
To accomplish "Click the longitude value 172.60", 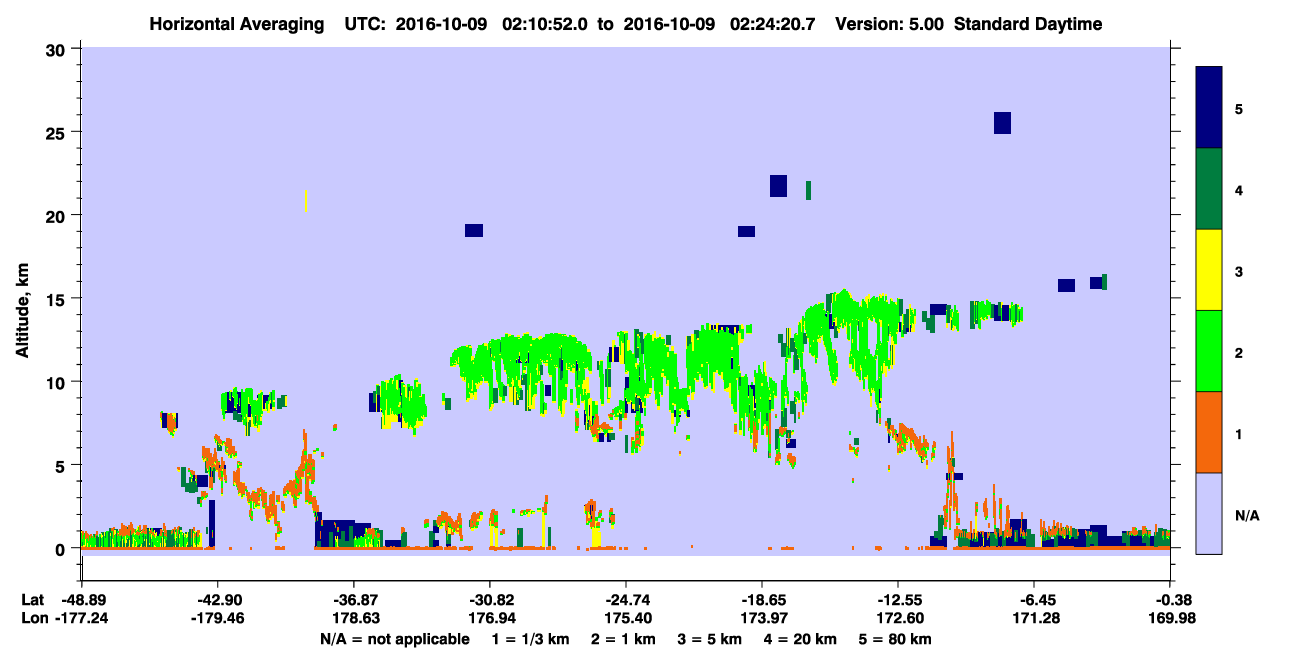I will click(898, 618).
